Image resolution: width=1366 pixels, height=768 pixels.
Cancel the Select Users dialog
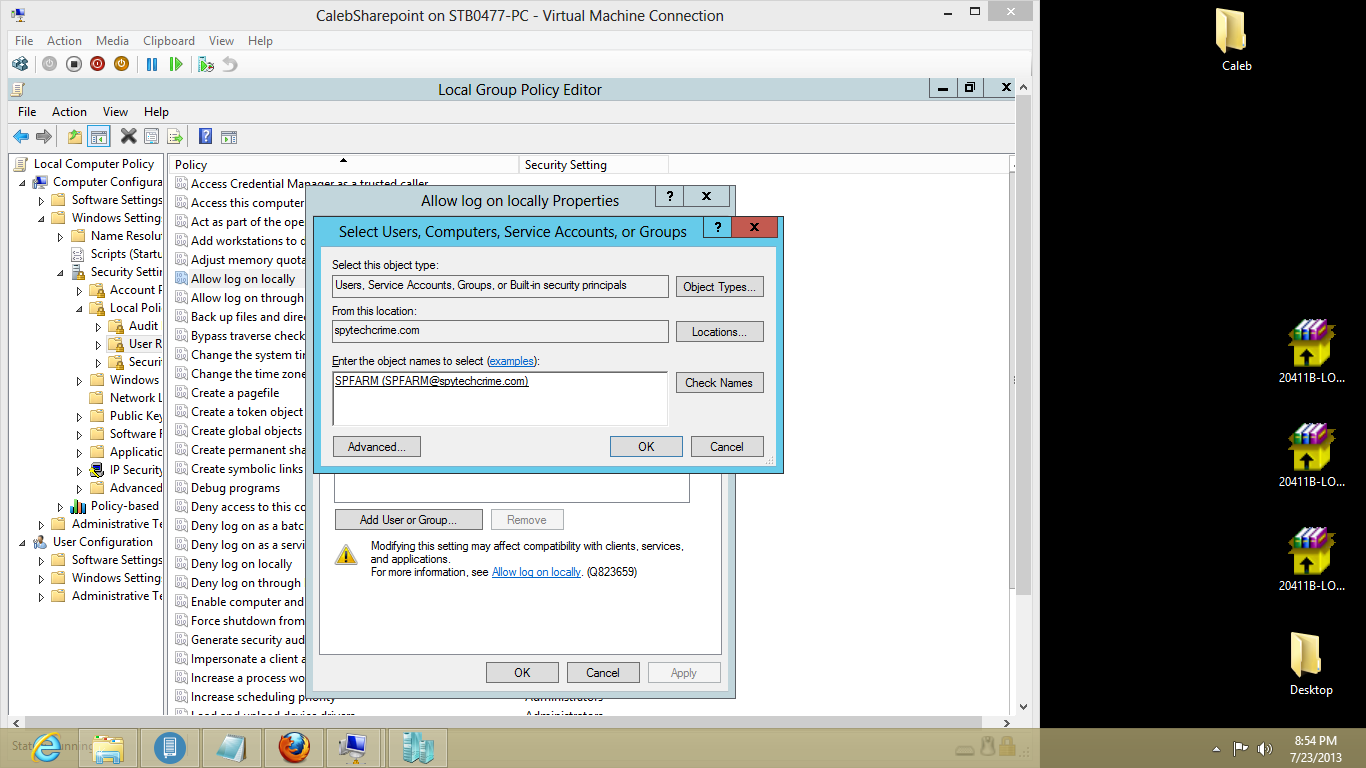(x=727, y=447)
